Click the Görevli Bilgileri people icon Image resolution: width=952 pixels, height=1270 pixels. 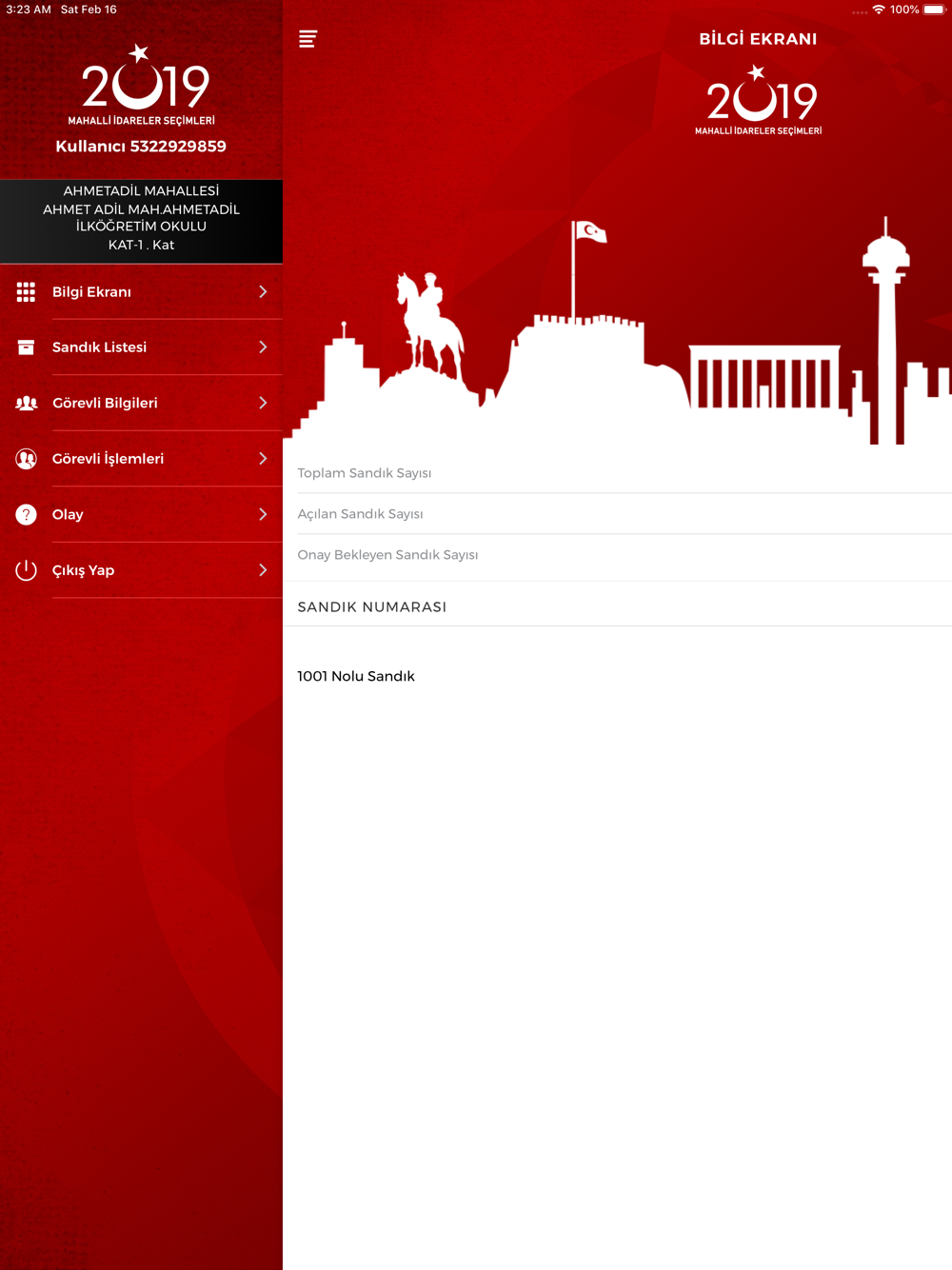click(x=26, y=404)
